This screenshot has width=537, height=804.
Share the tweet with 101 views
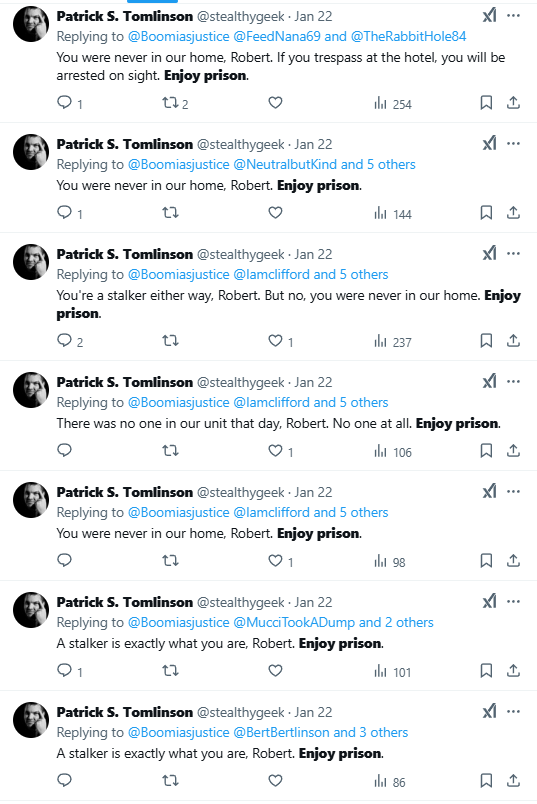click(x=513, y=671)
